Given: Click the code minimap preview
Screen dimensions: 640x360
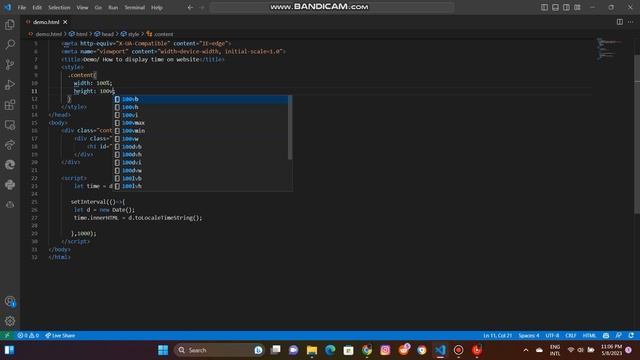Looking at the screenshot, I should coord(610,48).
